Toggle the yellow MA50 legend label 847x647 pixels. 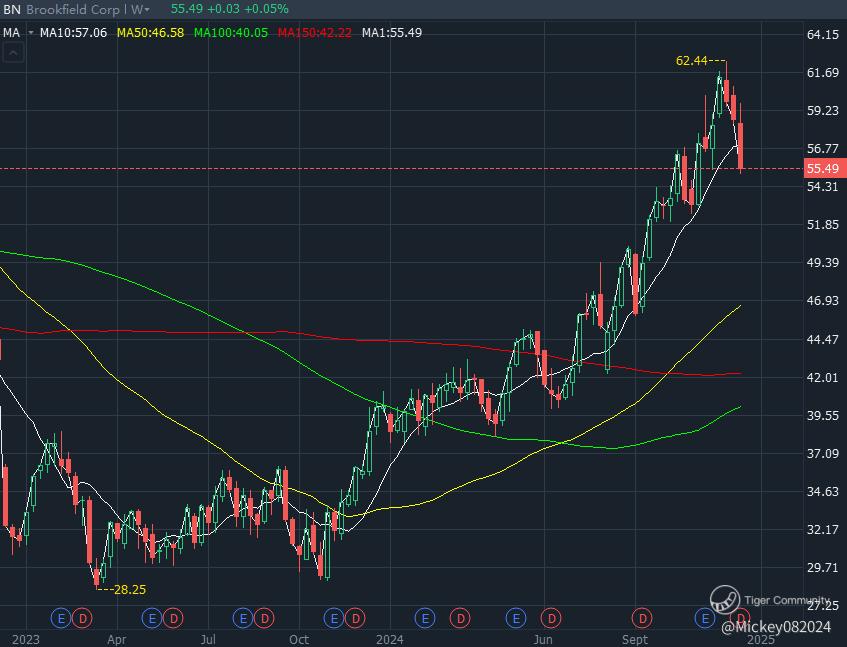[151, 32]
